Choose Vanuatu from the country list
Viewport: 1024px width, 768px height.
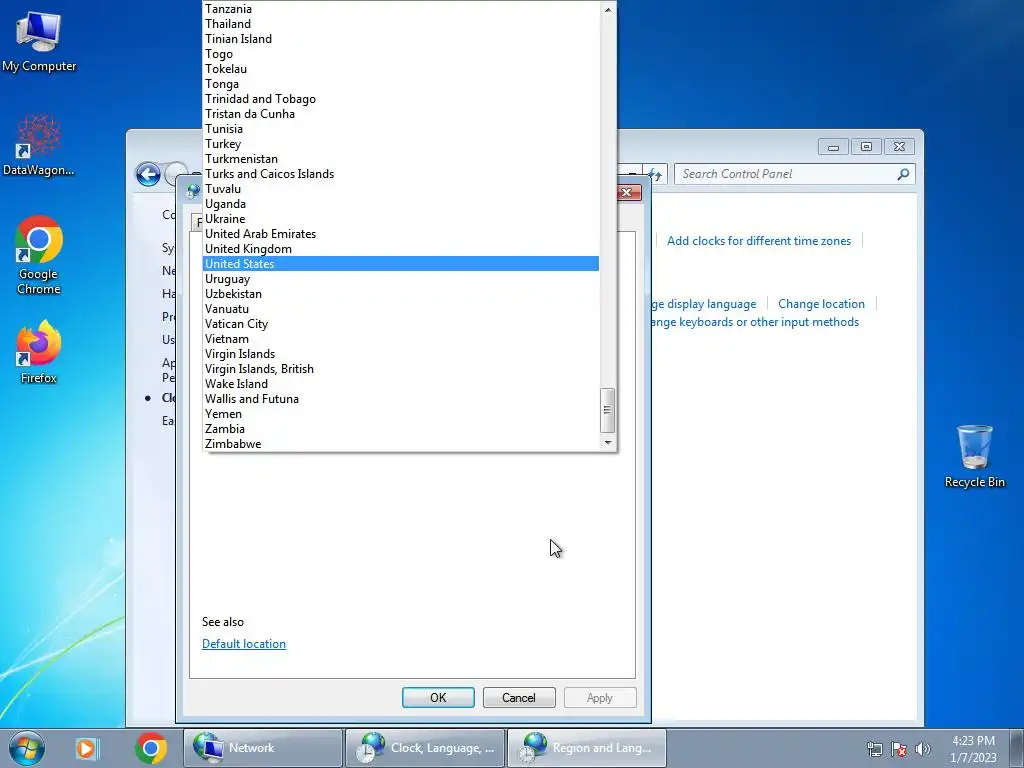[x=401, y=309]
